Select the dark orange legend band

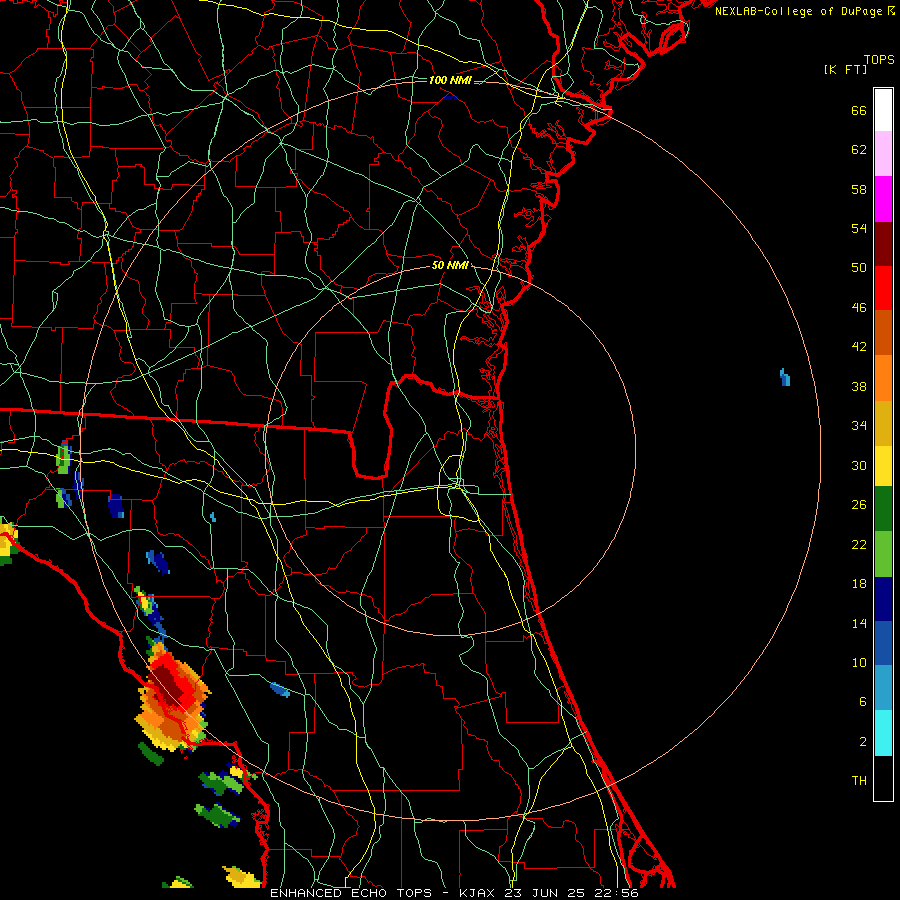[883, 332]
